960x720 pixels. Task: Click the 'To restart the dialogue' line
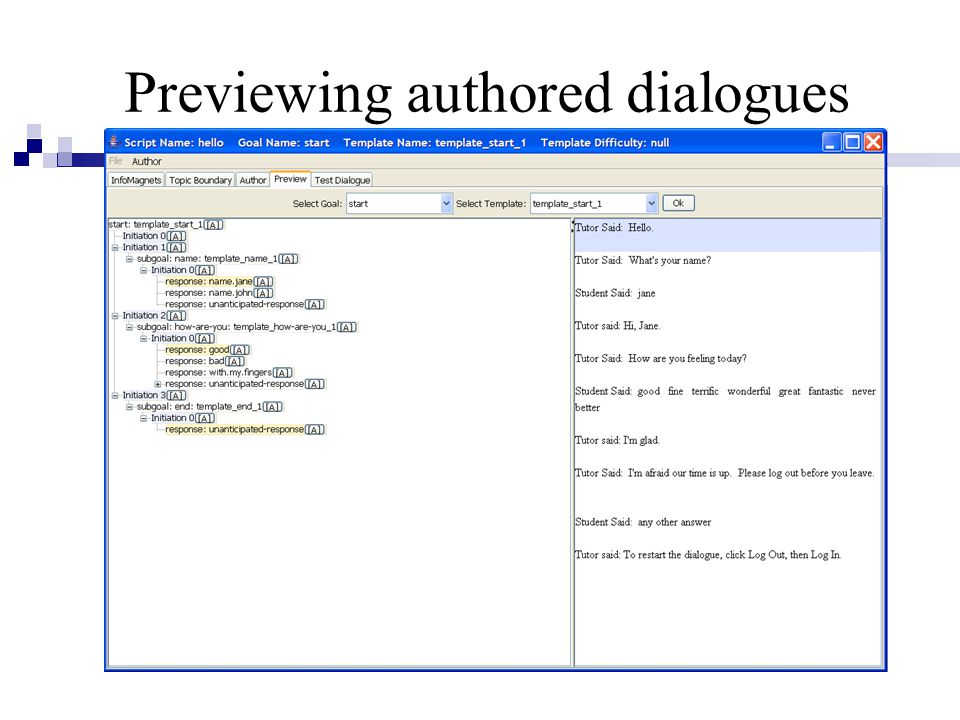pos(708,555)
